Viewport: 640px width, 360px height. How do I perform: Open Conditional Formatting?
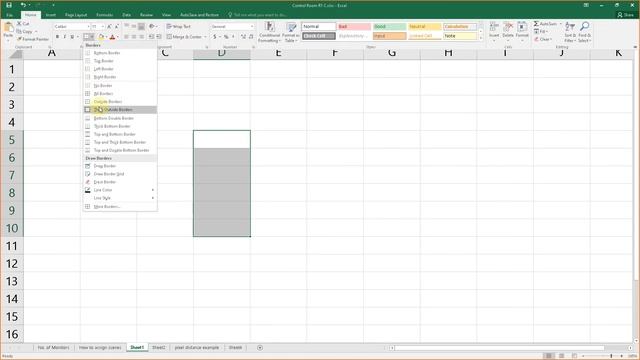pos(269,32)
